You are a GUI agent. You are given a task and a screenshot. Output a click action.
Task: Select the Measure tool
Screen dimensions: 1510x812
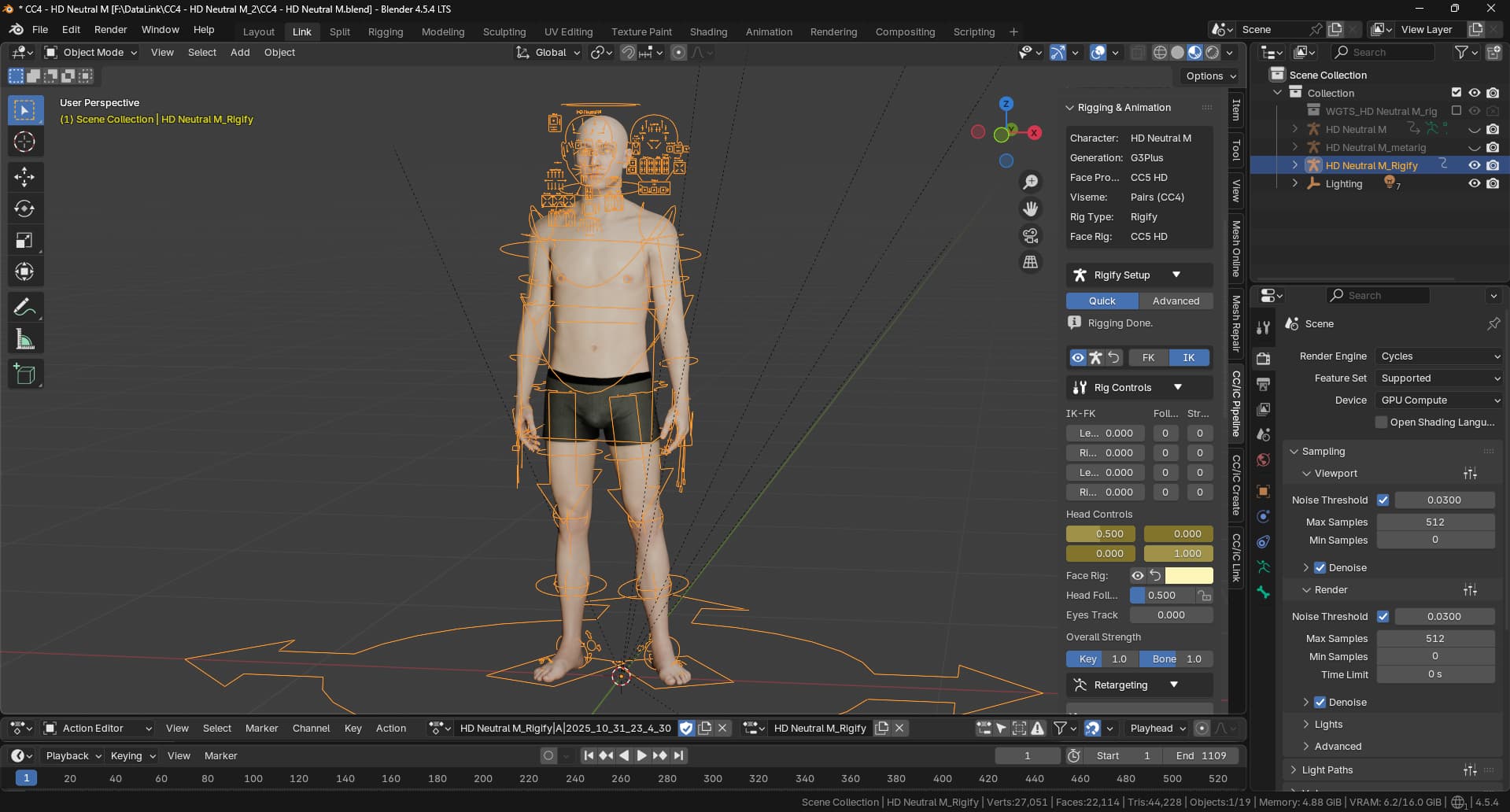[24, 340]
